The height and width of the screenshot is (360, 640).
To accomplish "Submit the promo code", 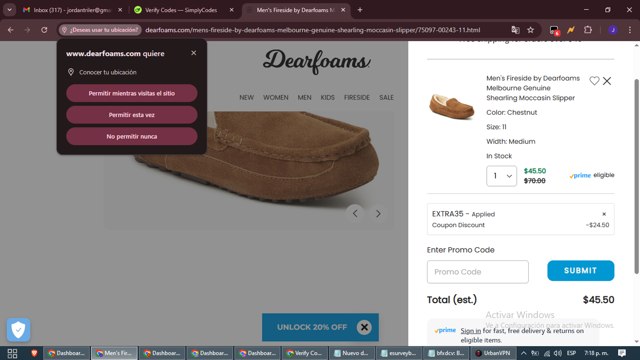I will (580, 271).
